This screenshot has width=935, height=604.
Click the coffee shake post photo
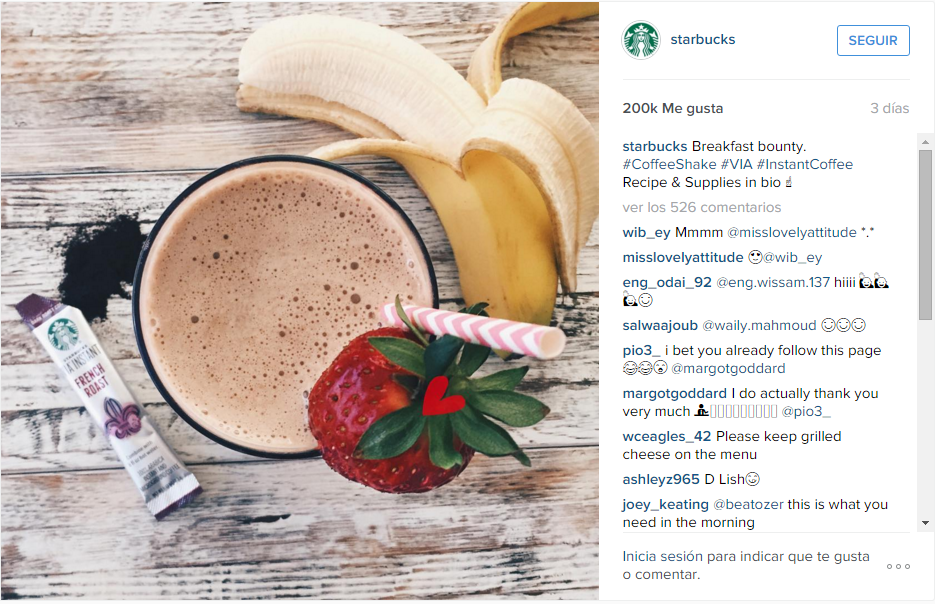click(299, 301)
